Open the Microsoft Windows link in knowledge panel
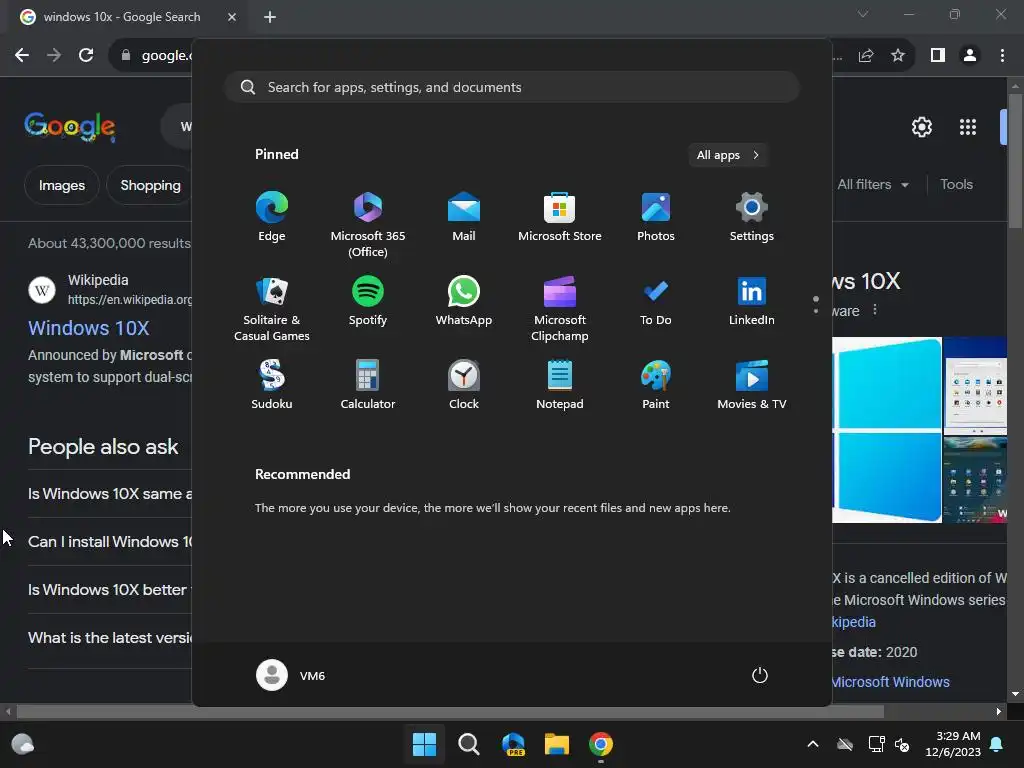This screenshot has height=768, width=1024. (x=891, y=682)
